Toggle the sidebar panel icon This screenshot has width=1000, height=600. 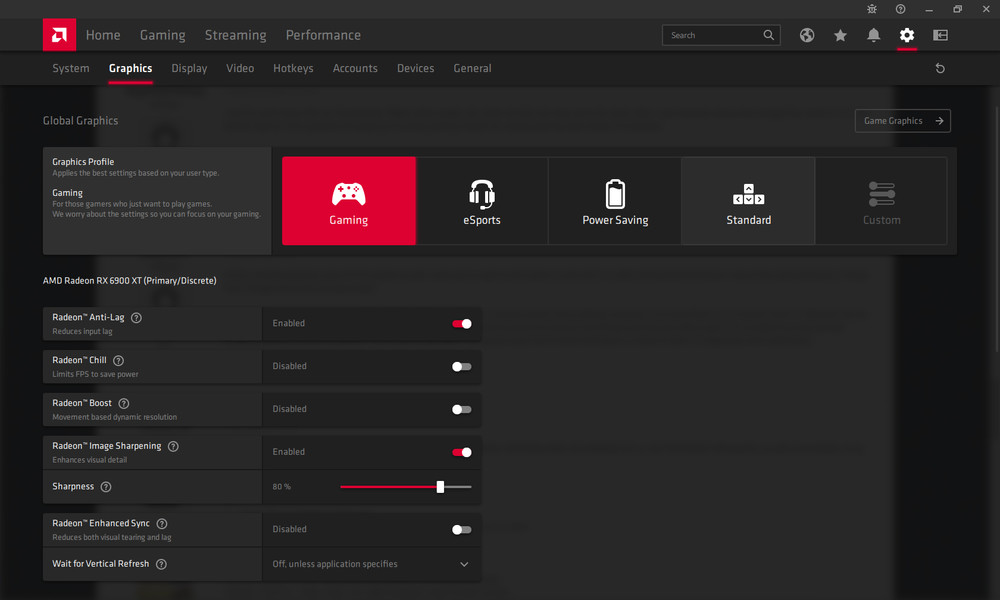[940, 35]
